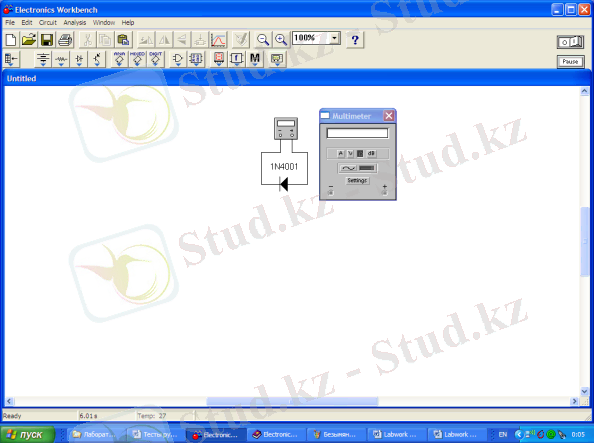Image resolution: width=594 pixels, height=443 pixels.
Task: Paste from clipboard toolbar icon
Action: coord(123,39)
